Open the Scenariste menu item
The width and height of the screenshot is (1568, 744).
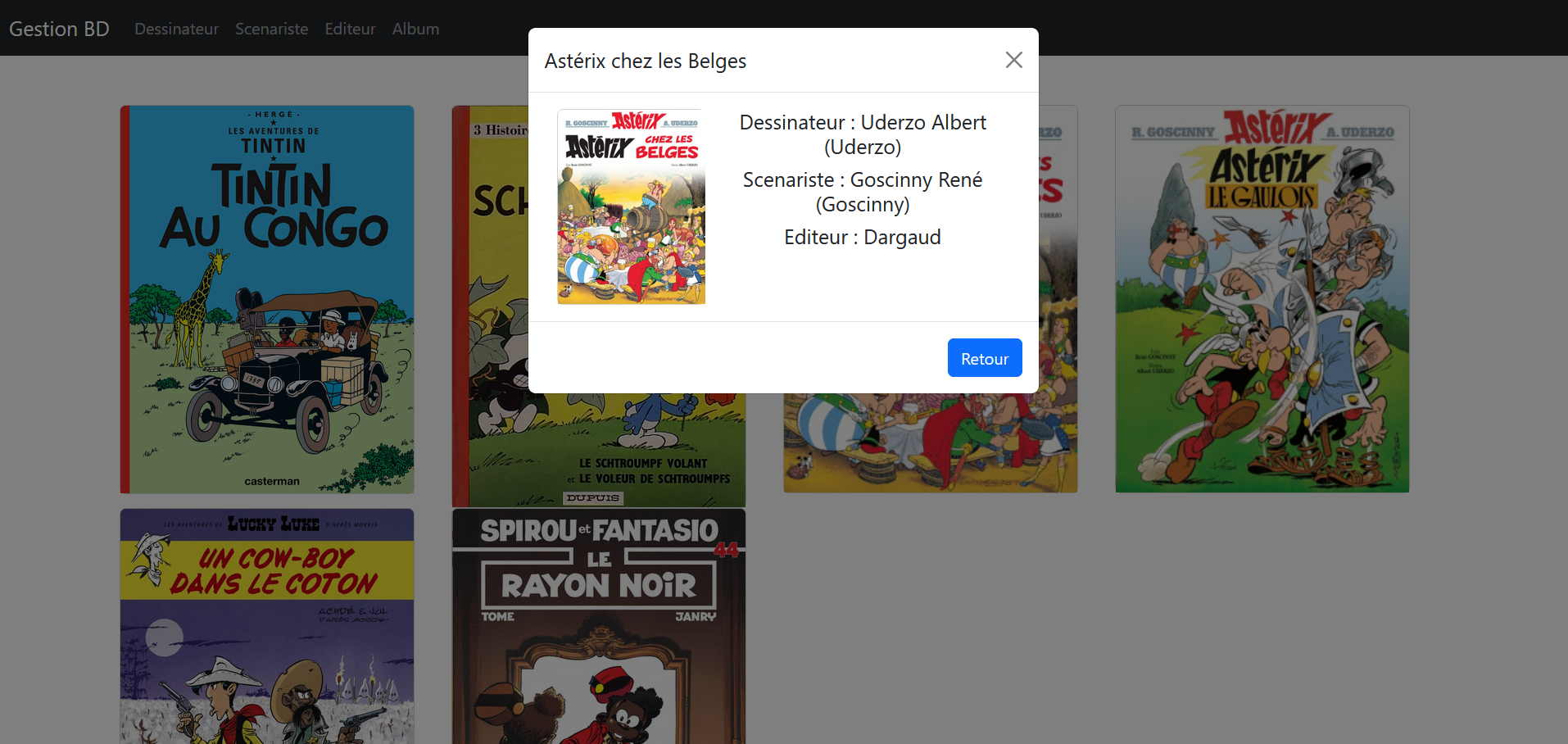pyautogui.click(x=272, y=29)
